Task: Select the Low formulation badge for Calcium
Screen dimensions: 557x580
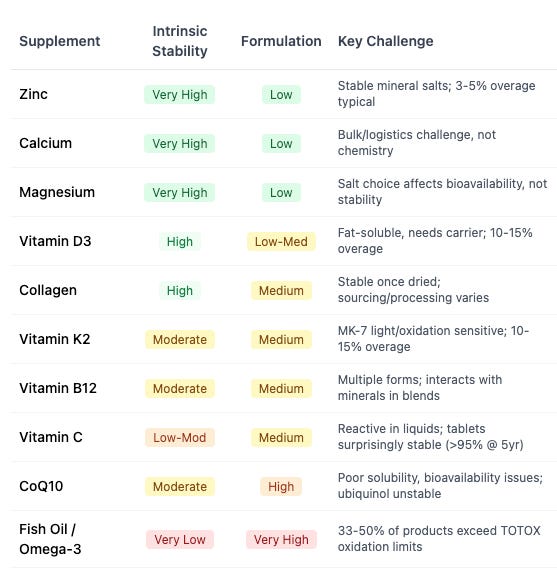Action: [281, 144]
